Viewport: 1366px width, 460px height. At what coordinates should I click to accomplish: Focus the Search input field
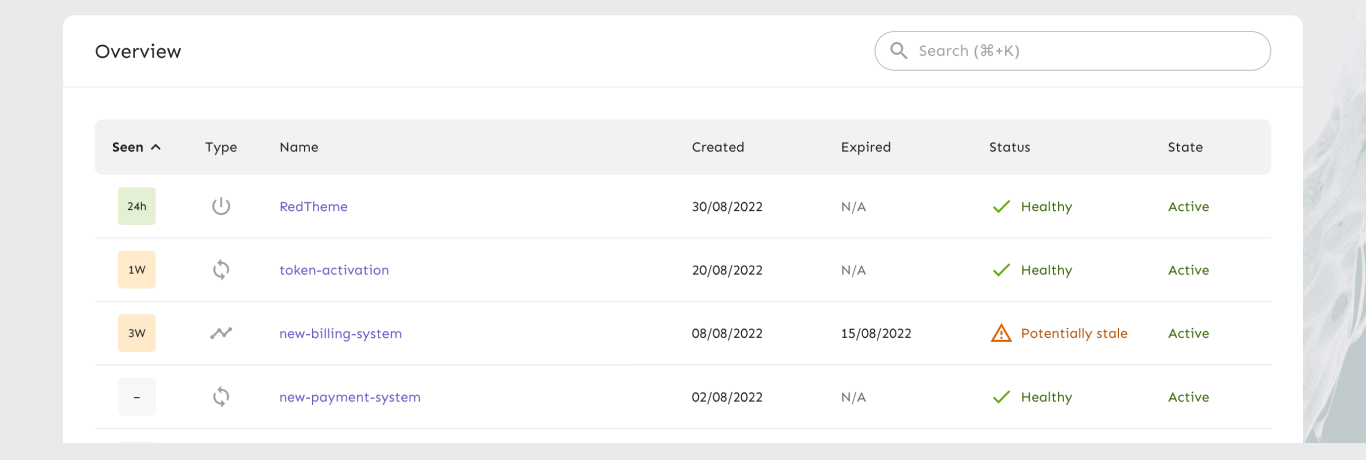click(x=1080, y=51)
